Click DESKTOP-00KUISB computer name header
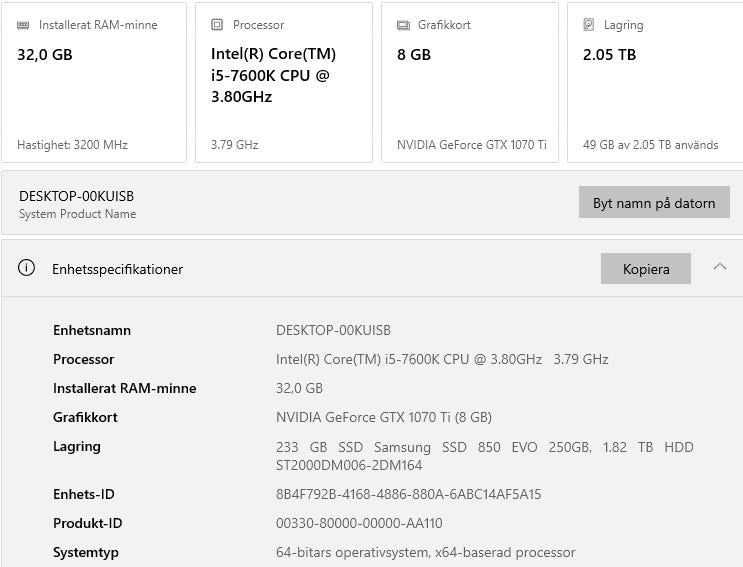The height and width of the screenshot is (567, 743). [76, 196]
